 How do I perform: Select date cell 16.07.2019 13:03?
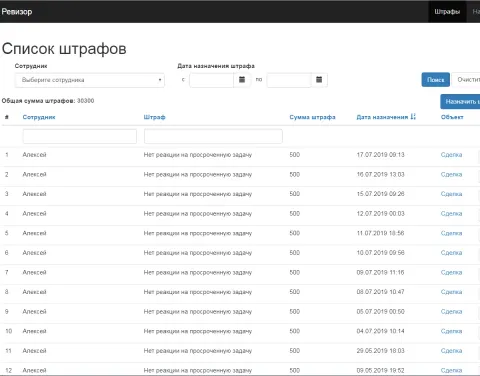380,174
